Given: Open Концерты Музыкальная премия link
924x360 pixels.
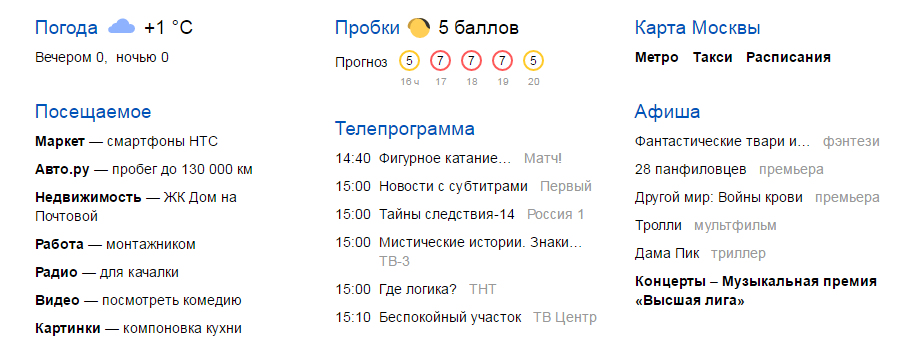Looking at the screenshot, I should pos(756,290).
